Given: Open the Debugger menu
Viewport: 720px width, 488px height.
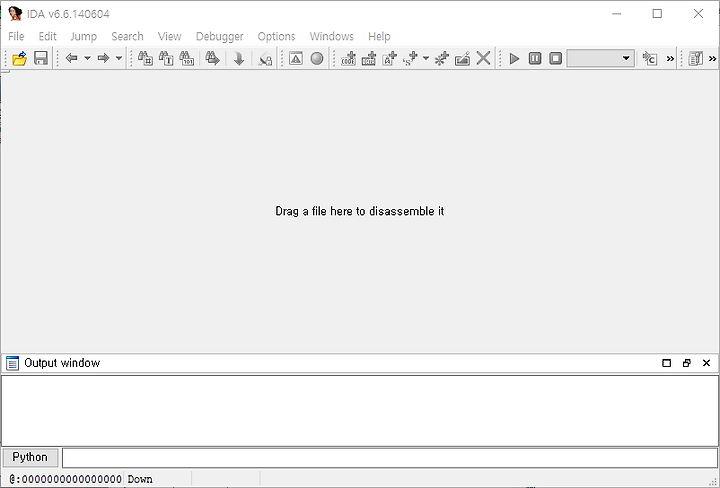Looking at the screenshot, I should click(219, 36).
